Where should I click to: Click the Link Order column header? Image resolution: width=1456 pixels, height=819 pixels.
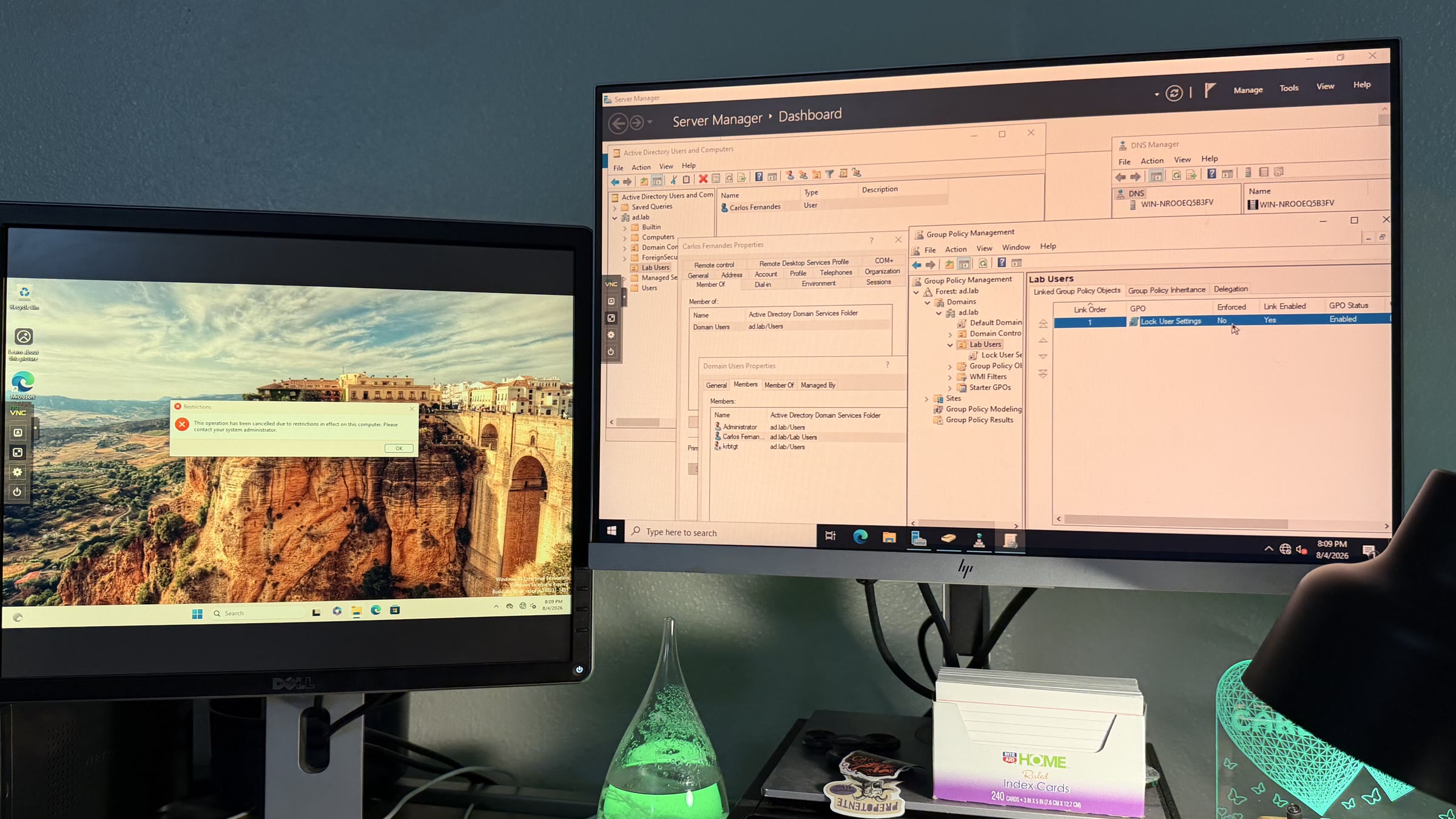(1090, 309)
